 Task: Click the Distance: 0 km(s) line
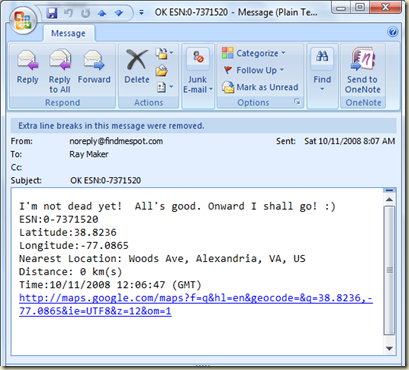pos(70,272)
